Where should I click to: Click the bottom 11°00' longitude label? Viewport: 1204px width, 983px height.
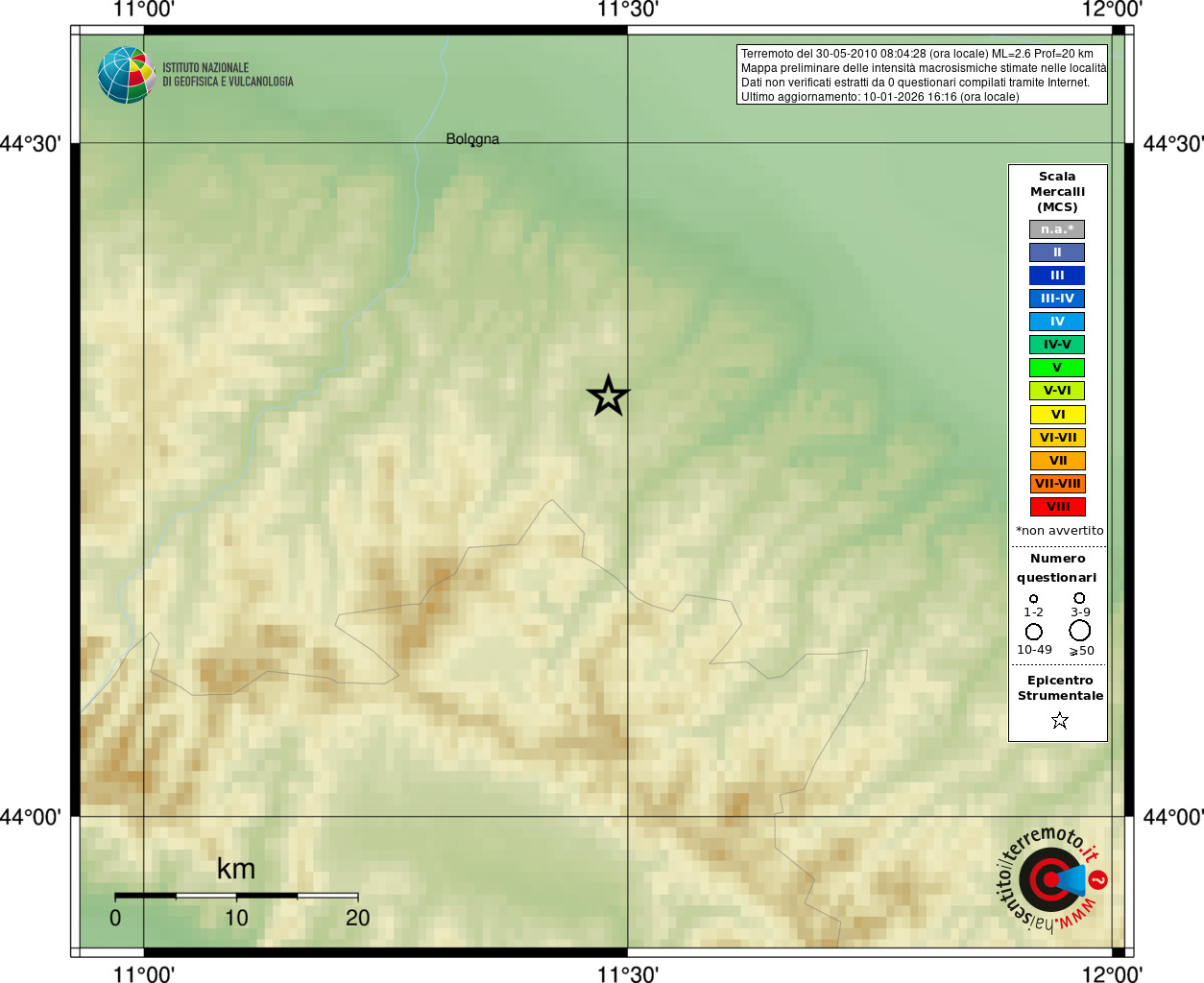pyautogui.click(x=144, y=974)
